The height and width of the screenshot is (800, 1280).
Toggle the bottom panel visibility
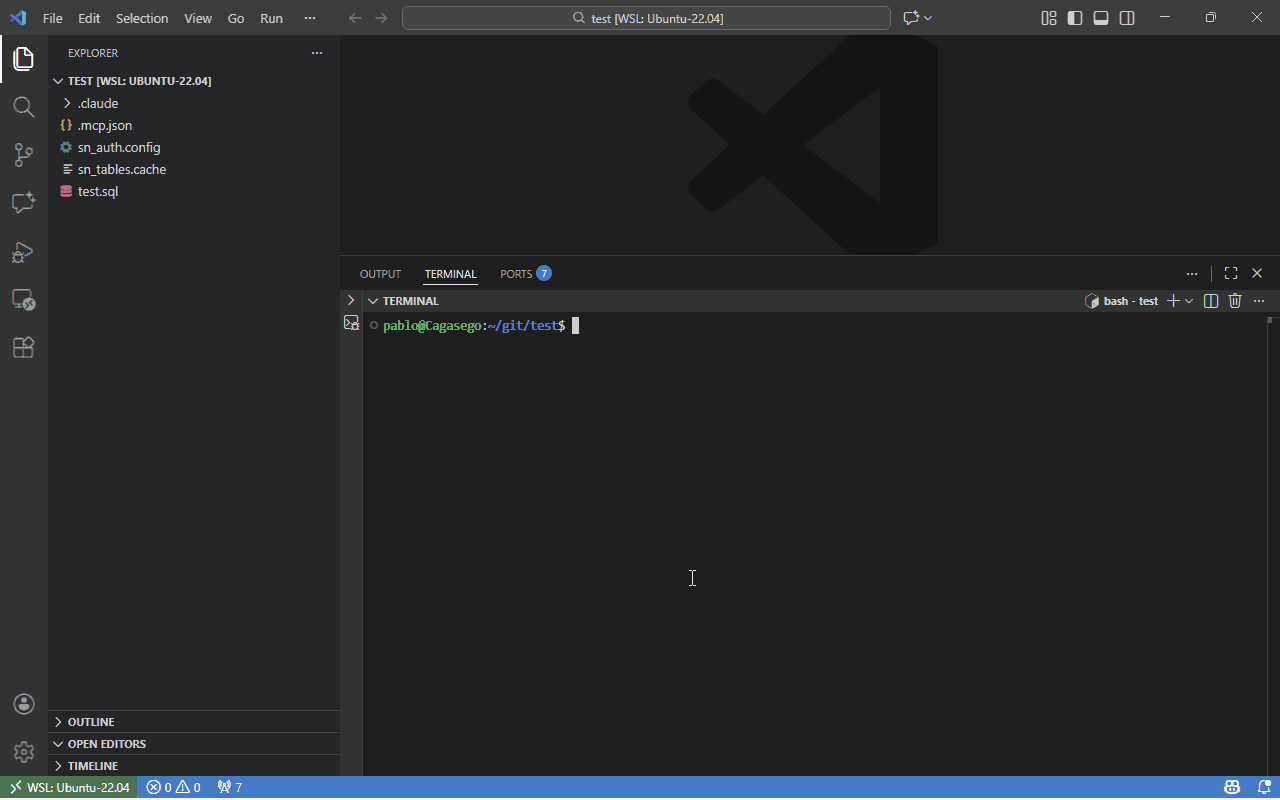[1101, 18]
